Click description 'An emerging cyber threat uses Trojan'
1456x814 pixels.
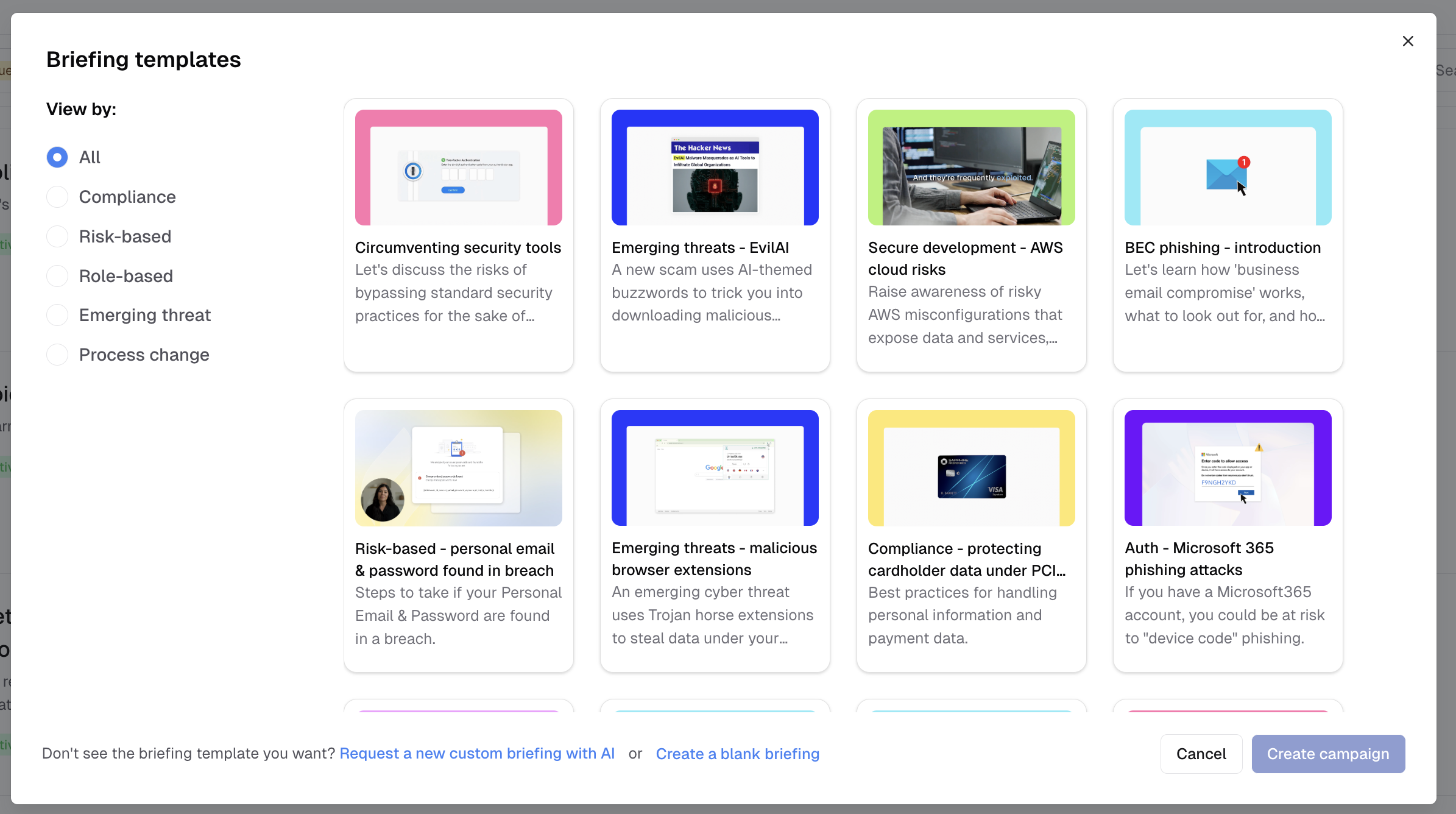click(x=713, y=615)
